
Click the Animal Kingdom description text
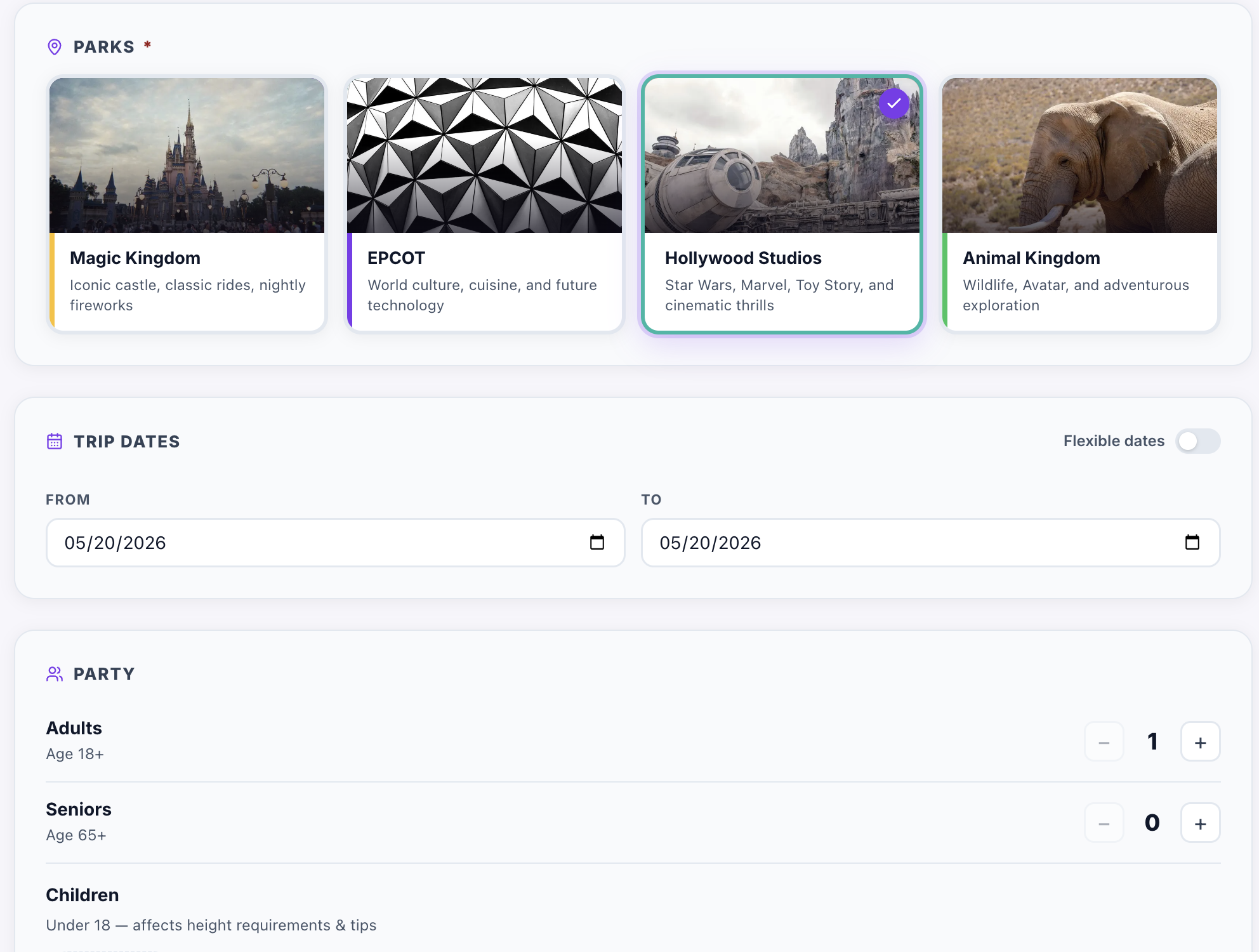coord(1076,295)
